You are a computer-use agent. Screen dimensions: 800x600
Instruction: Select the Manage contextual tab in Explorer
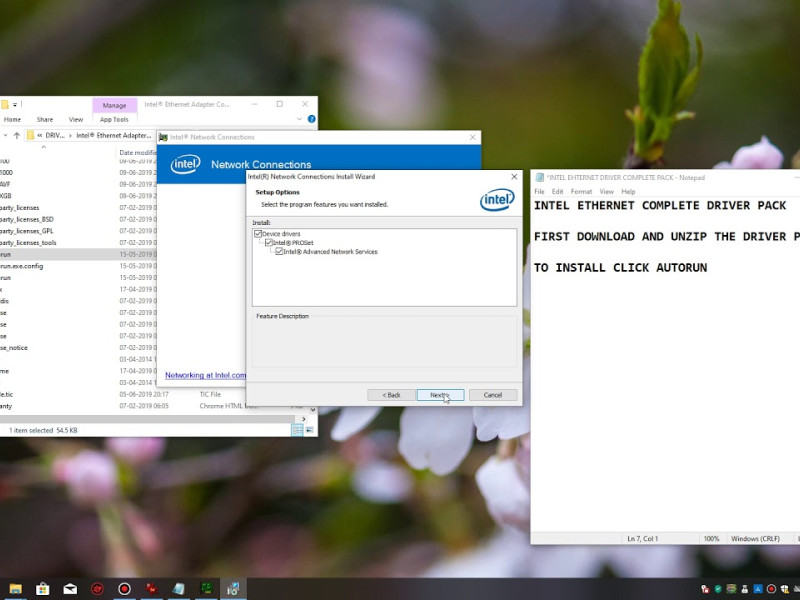[114, 105]
